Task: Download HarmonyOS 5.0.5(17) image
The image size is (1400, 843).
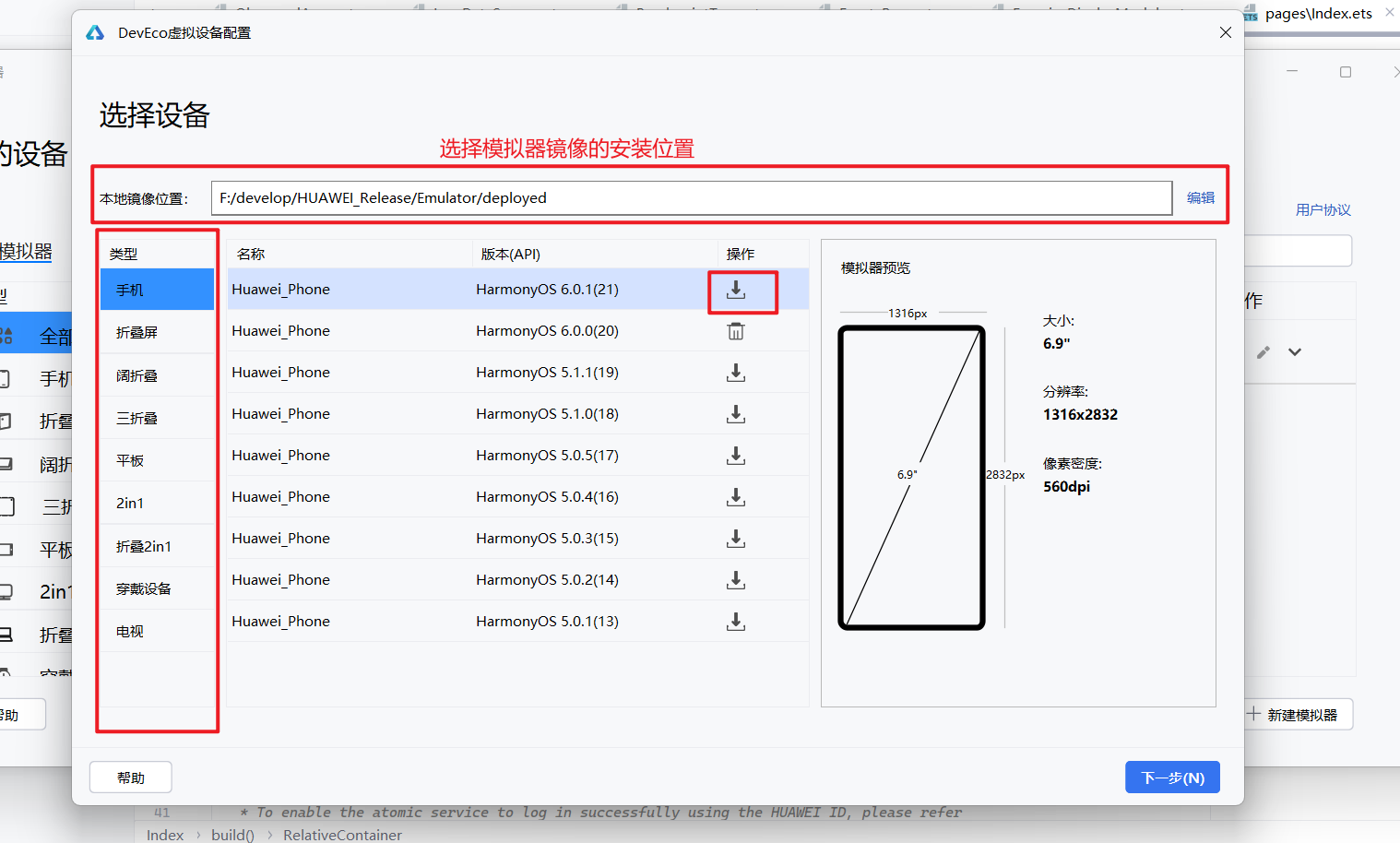Action: pyautogui.click(x=735, y=456)
